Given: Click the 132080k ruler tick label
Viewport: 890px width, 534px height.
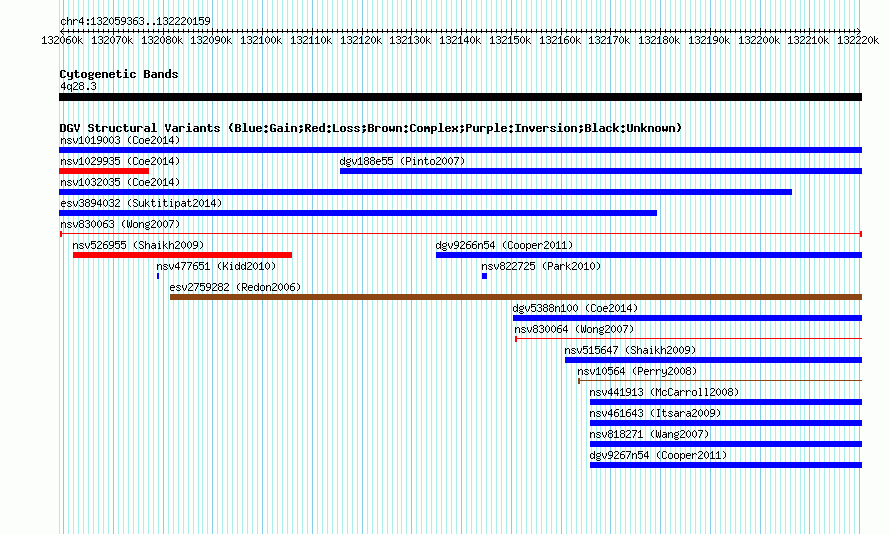Looking at the screenshot, I should point(162,40).
